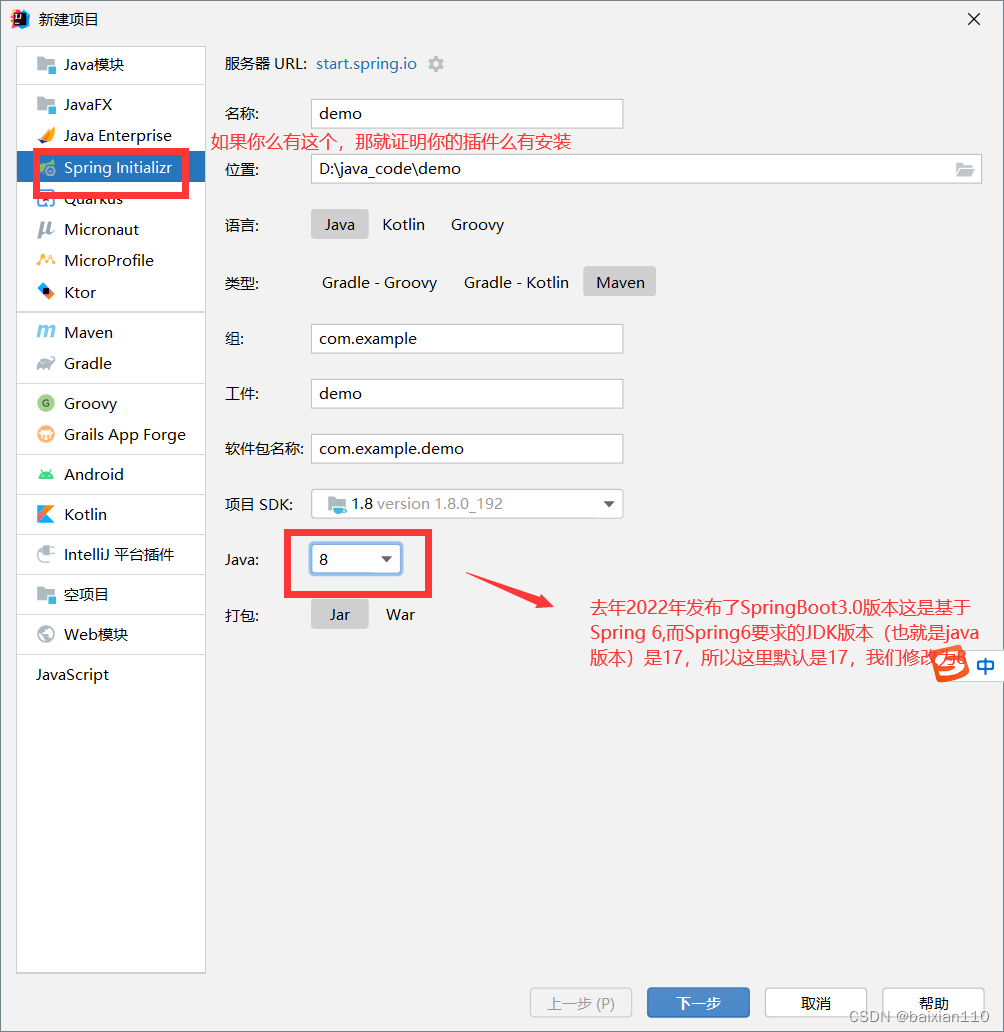Select War packaging

pyautogui.click(x=400, y=614)
